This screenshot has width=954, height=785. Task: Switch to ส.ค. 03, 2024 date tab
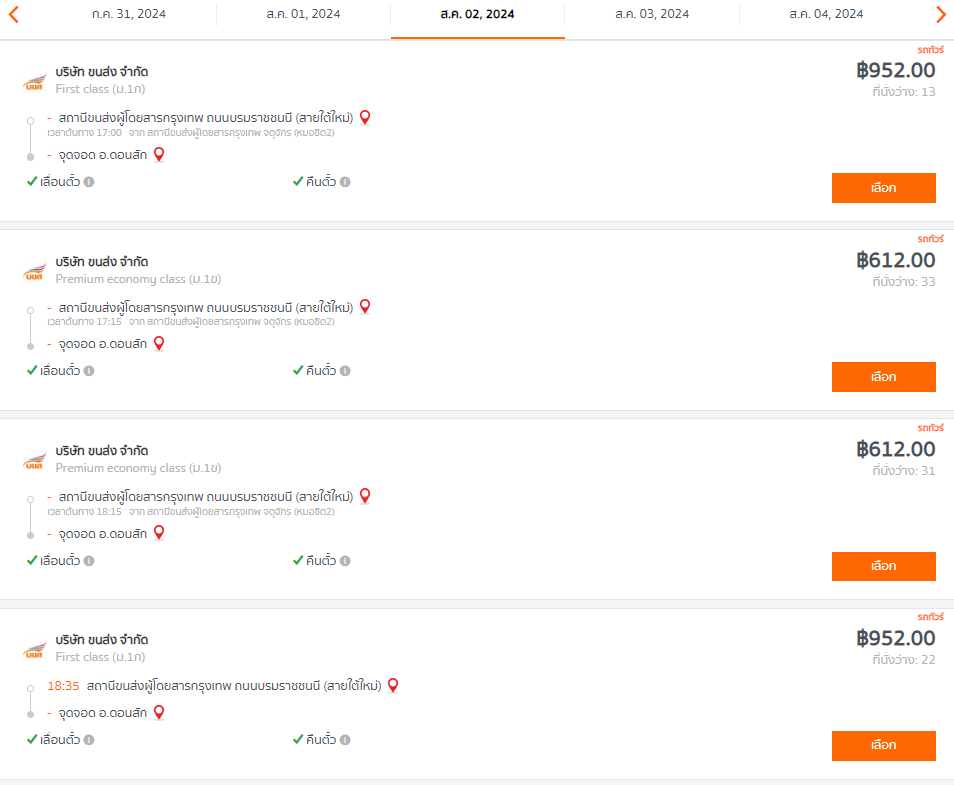(x=652, y=14)
